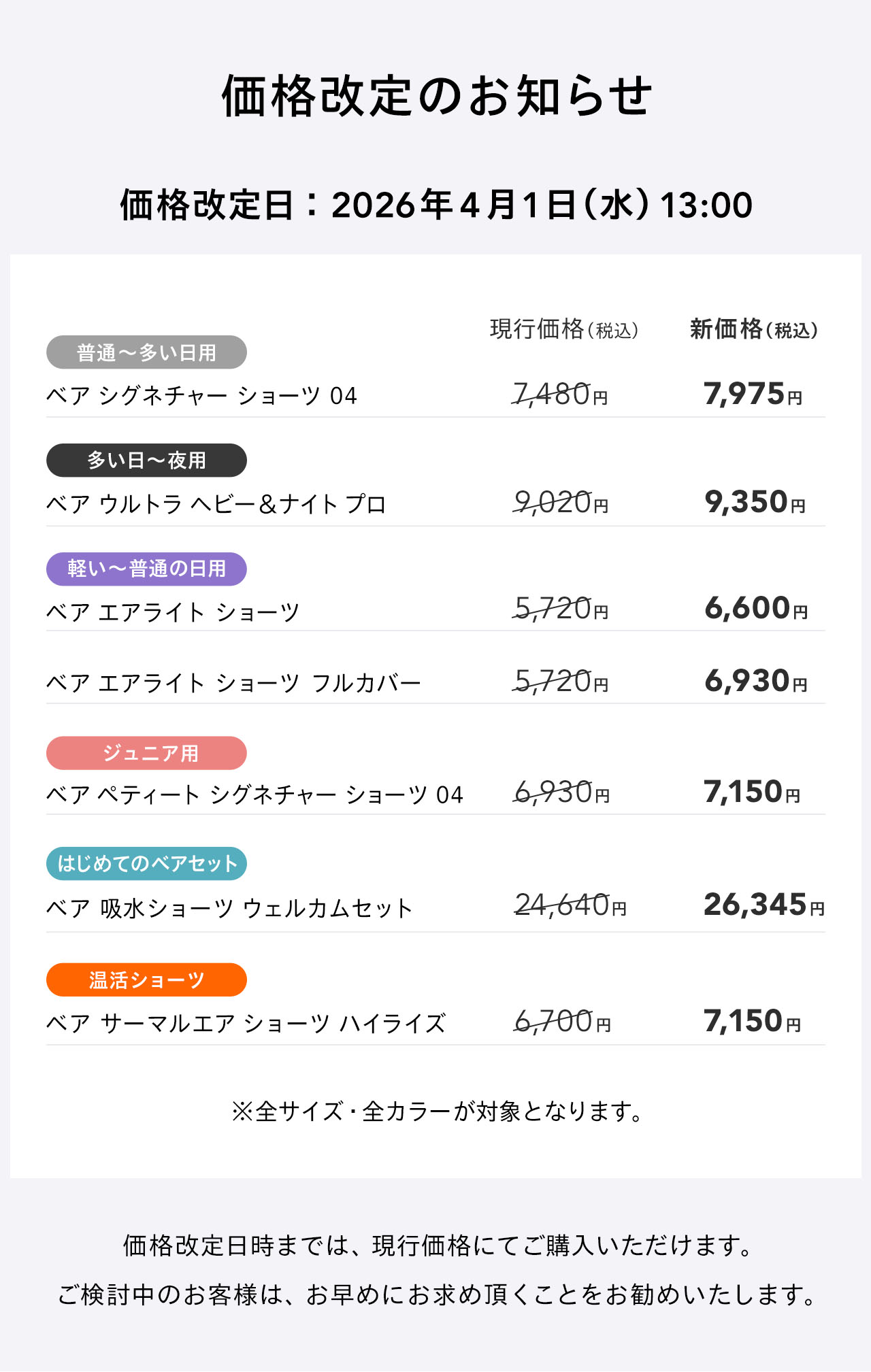Click the struck-through price 9,020円

tap(561, 503)
